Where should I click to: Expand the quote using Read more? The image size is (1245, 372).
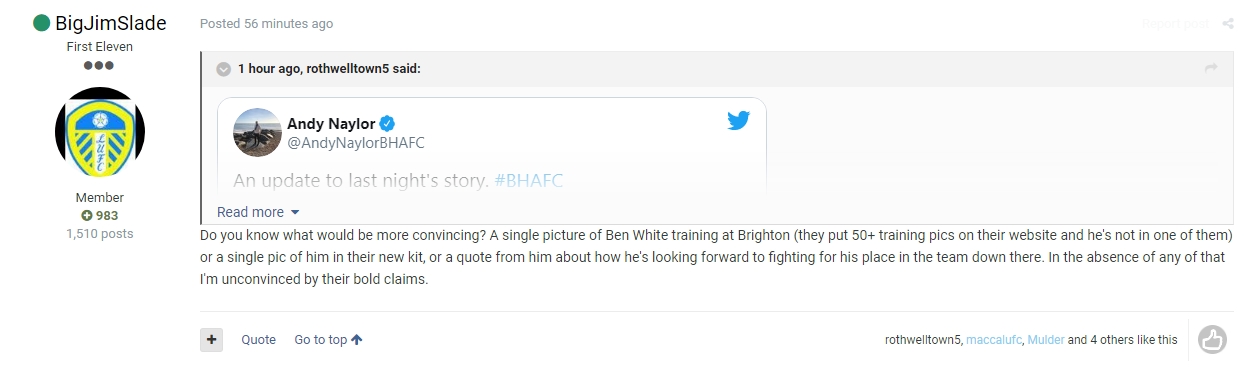[258, 212]
